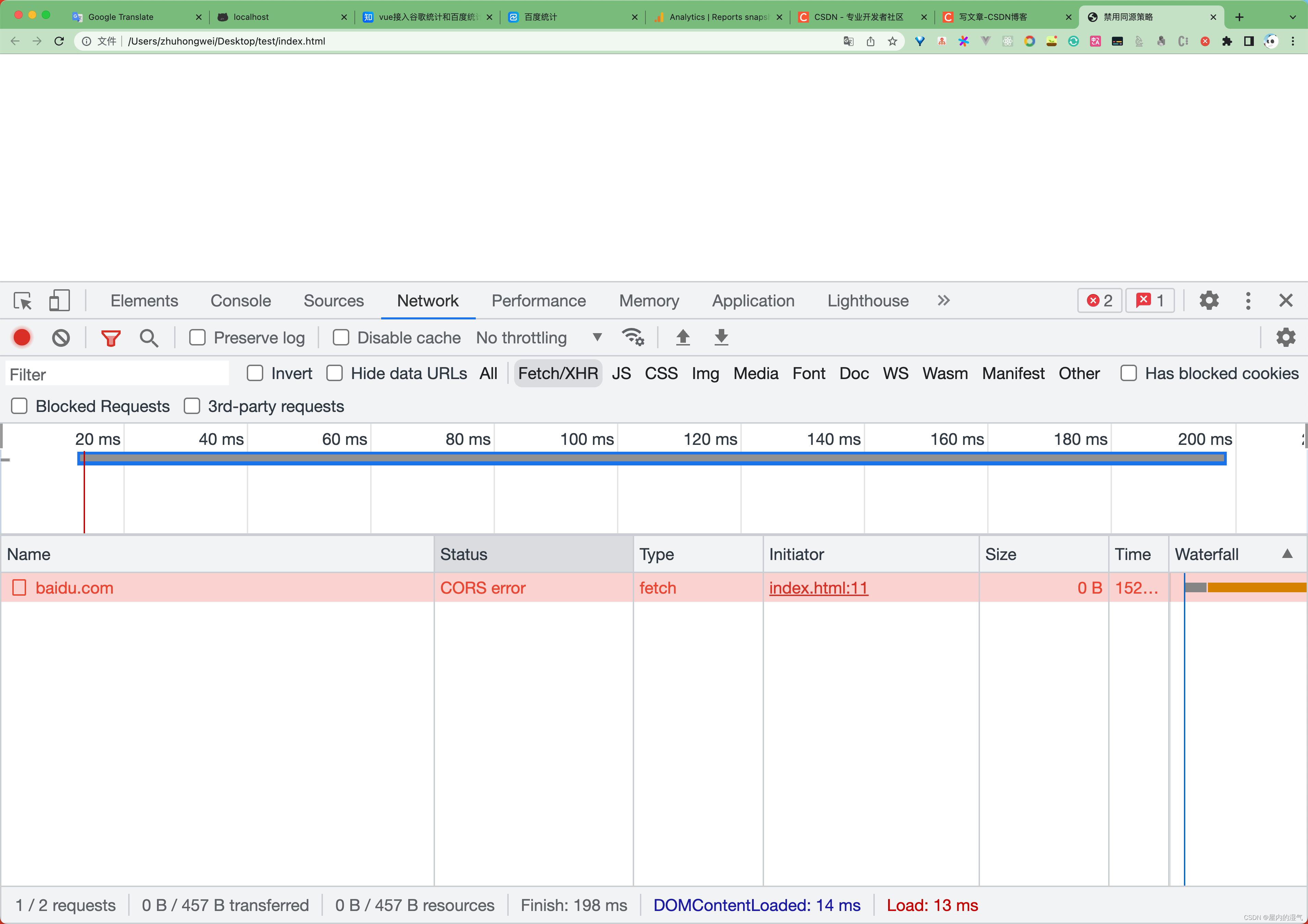This screenshot has height=924, width=1308.
Task: Click the inspect element picker icon
Action: pyautogui.click(x=23, y=300)
